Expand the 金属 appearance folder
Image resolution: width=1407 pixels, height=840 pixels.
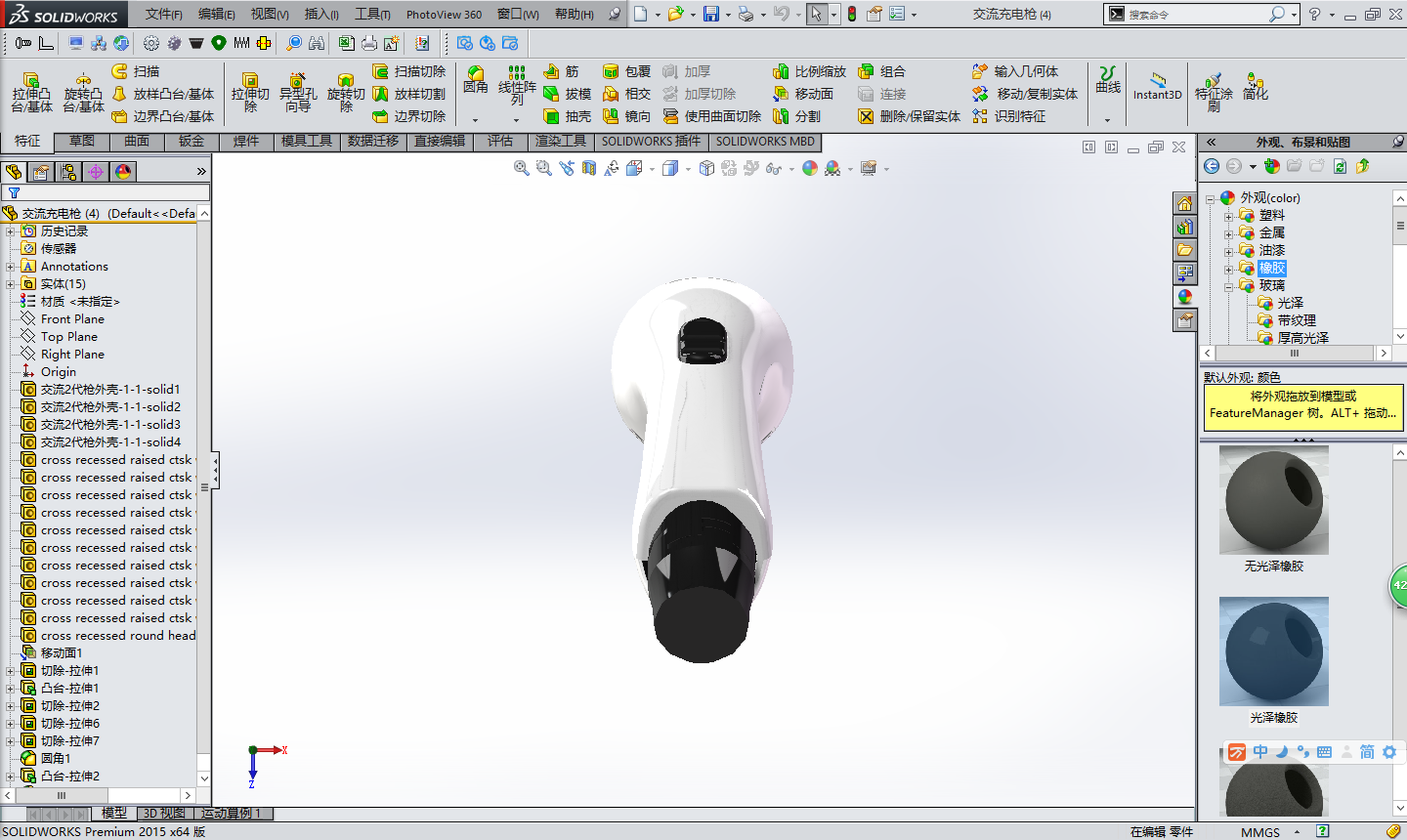[x=1229, y=232]
